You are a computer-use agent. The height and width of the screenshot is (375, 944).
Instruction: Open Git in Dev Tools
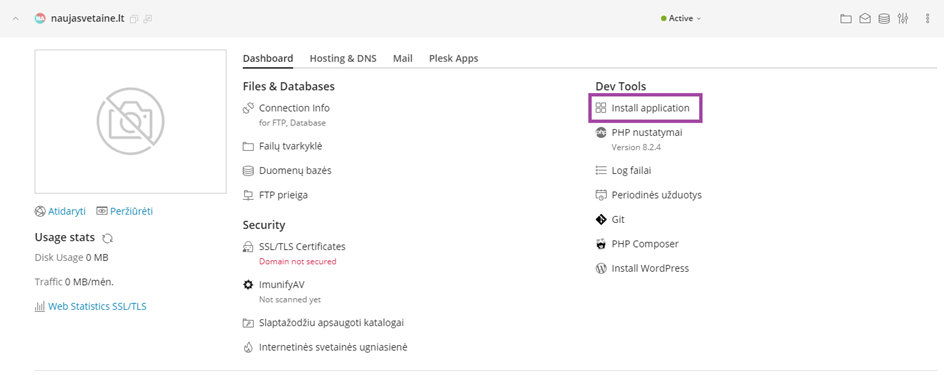[610, 220]
